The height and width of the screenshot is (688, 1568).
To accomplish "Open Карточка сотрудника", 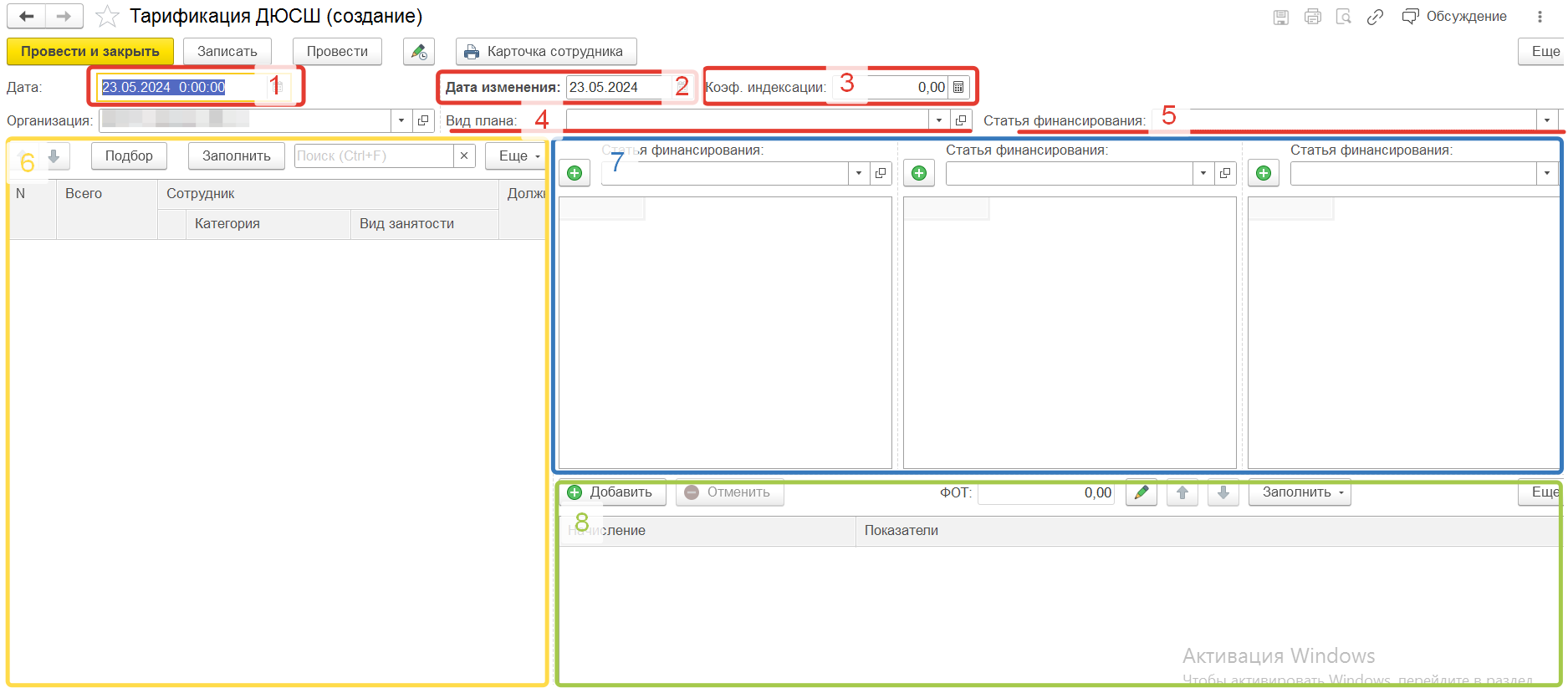I will point(545,52).
